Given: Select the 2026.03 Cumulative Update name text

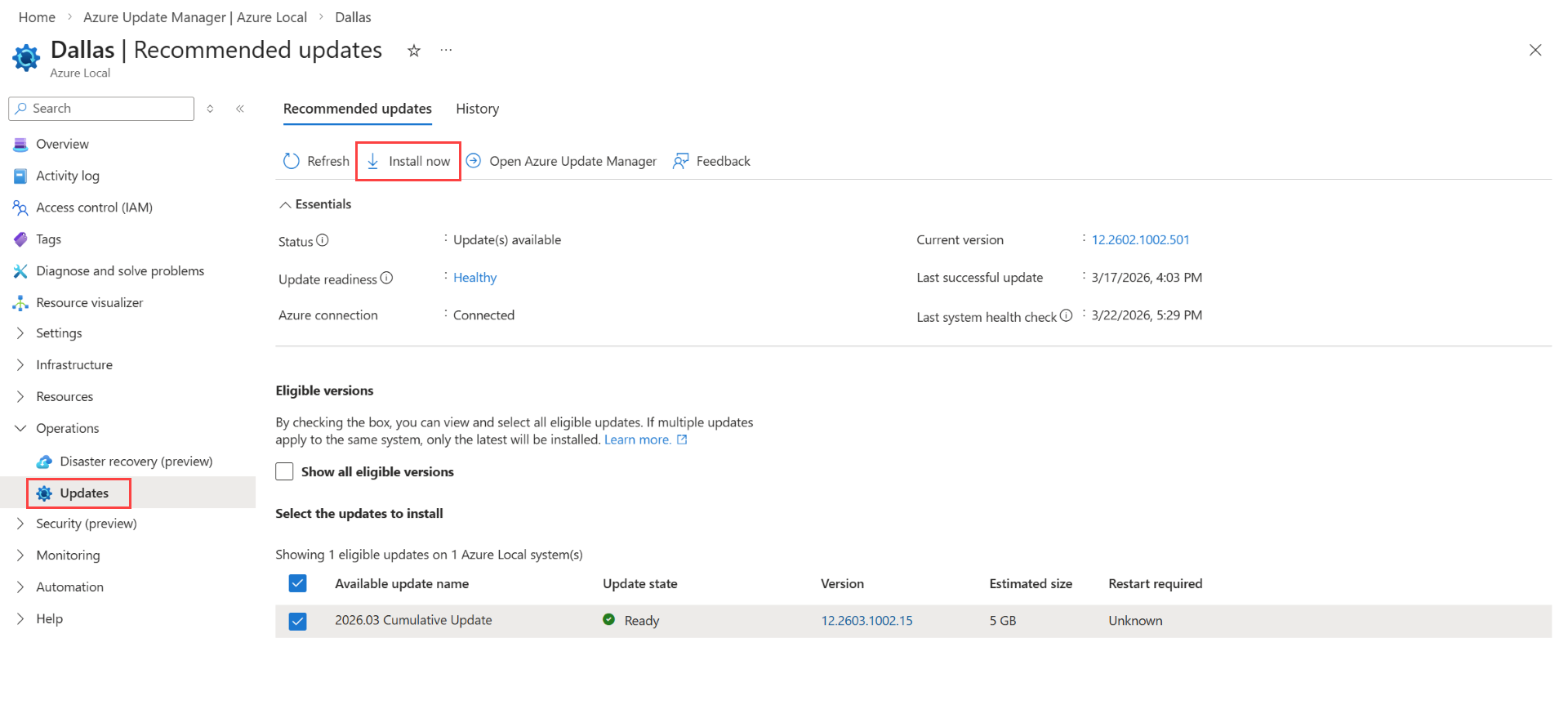Looking at the screenshot, I should point(413,620).
